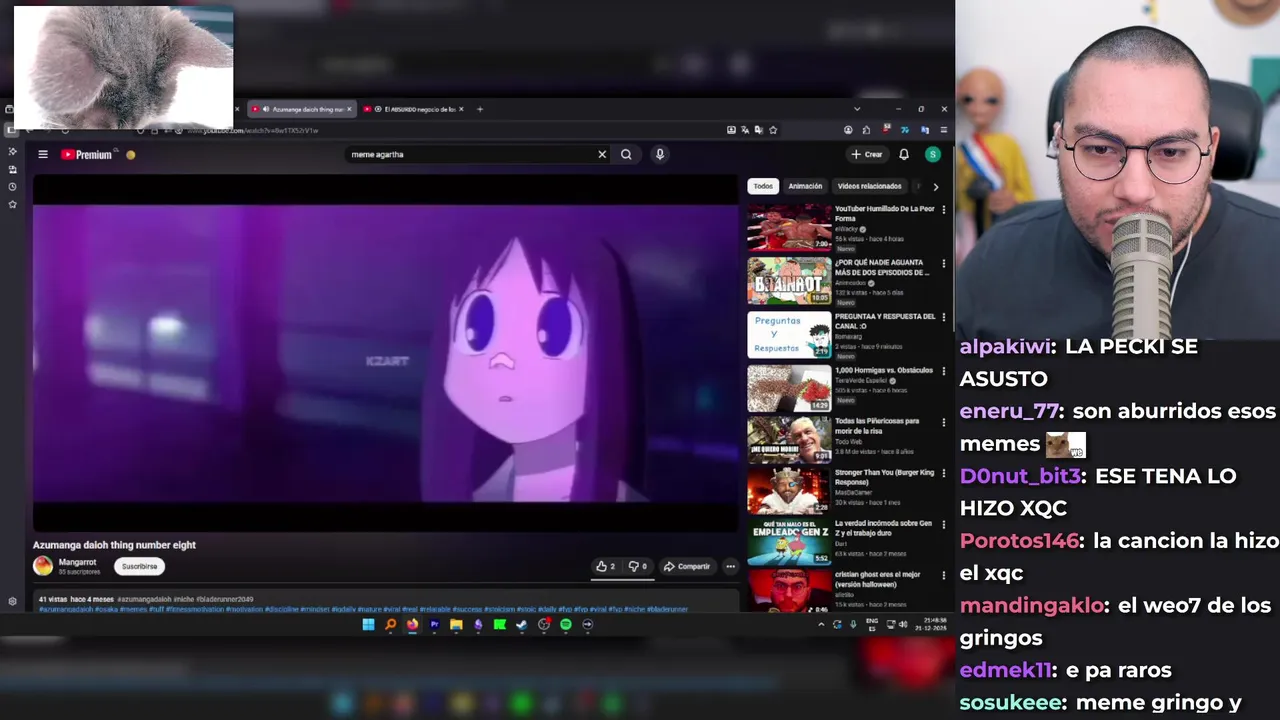Select the Videos relacionados filter chip

[869, 186]
